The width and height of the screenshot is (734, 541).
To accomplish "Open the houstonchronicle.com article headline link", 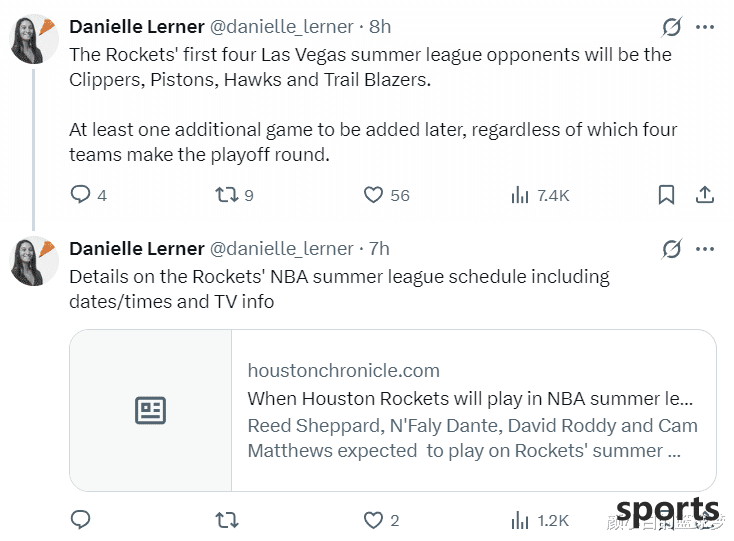I will (x=470, y=399).
